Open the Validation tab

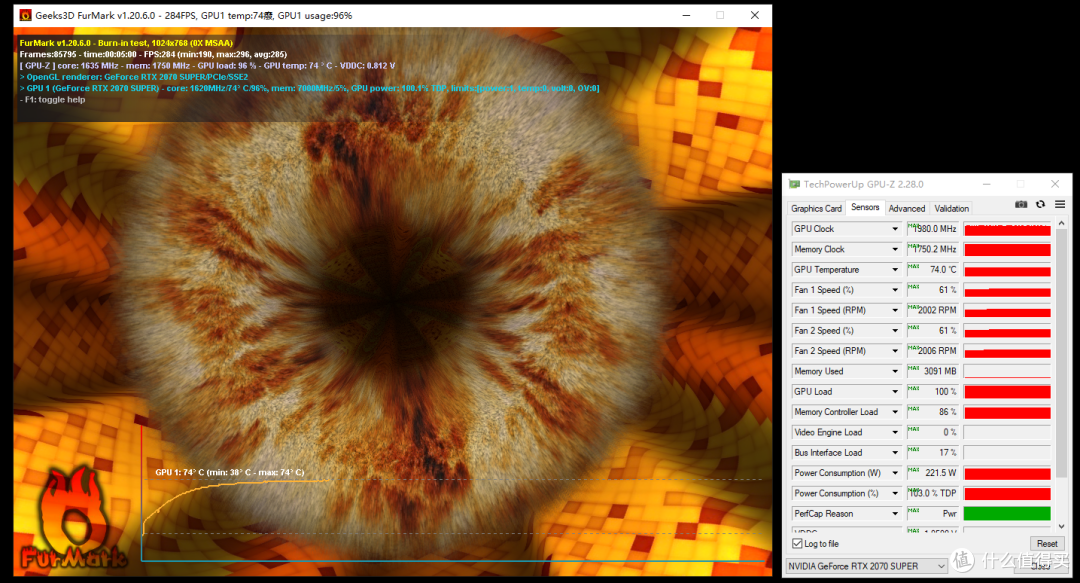pos(951,208)
